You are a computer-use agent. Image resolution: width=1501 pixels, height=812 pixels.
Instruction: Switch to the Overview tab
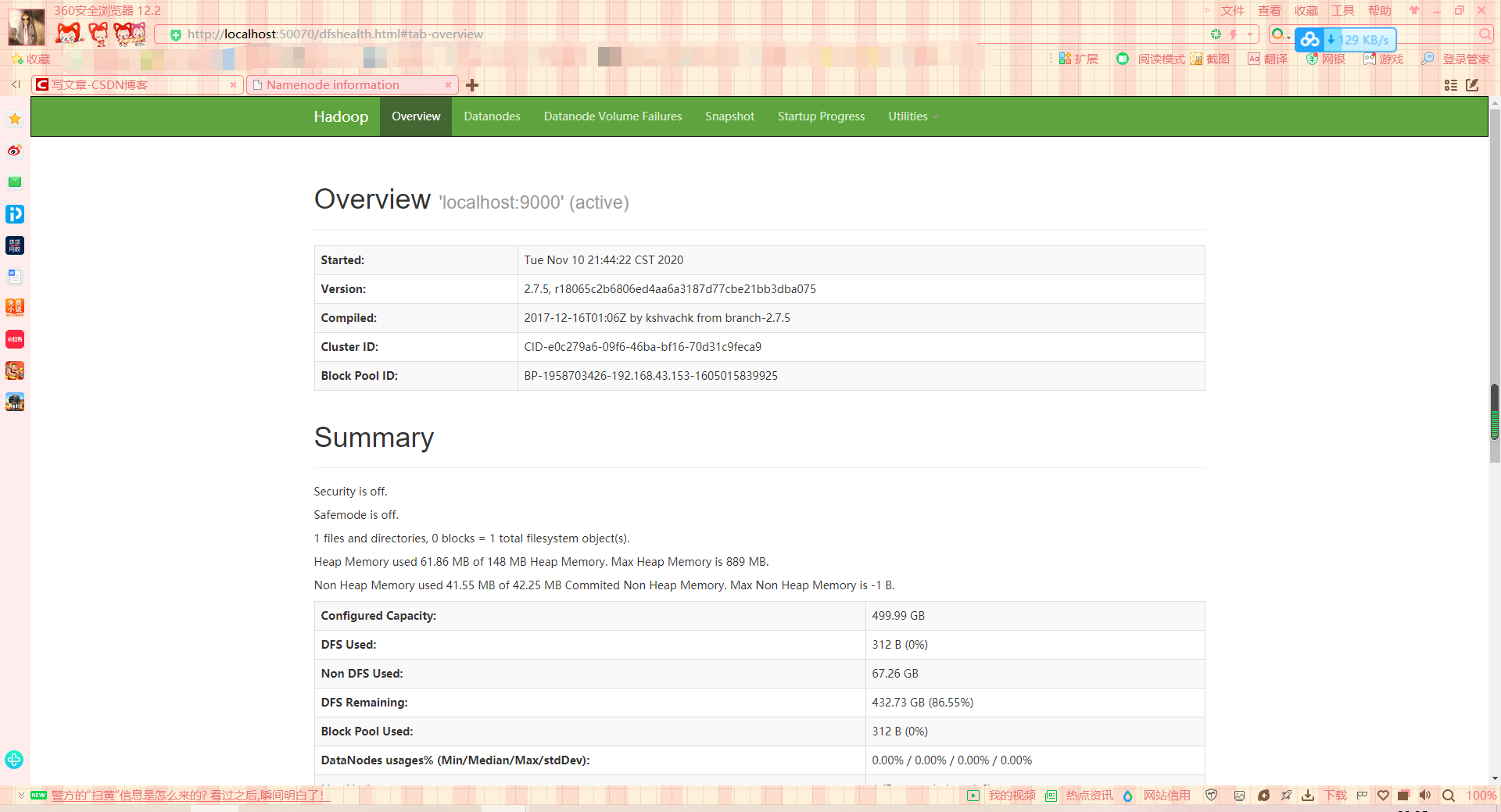click(x=416, y=116)
